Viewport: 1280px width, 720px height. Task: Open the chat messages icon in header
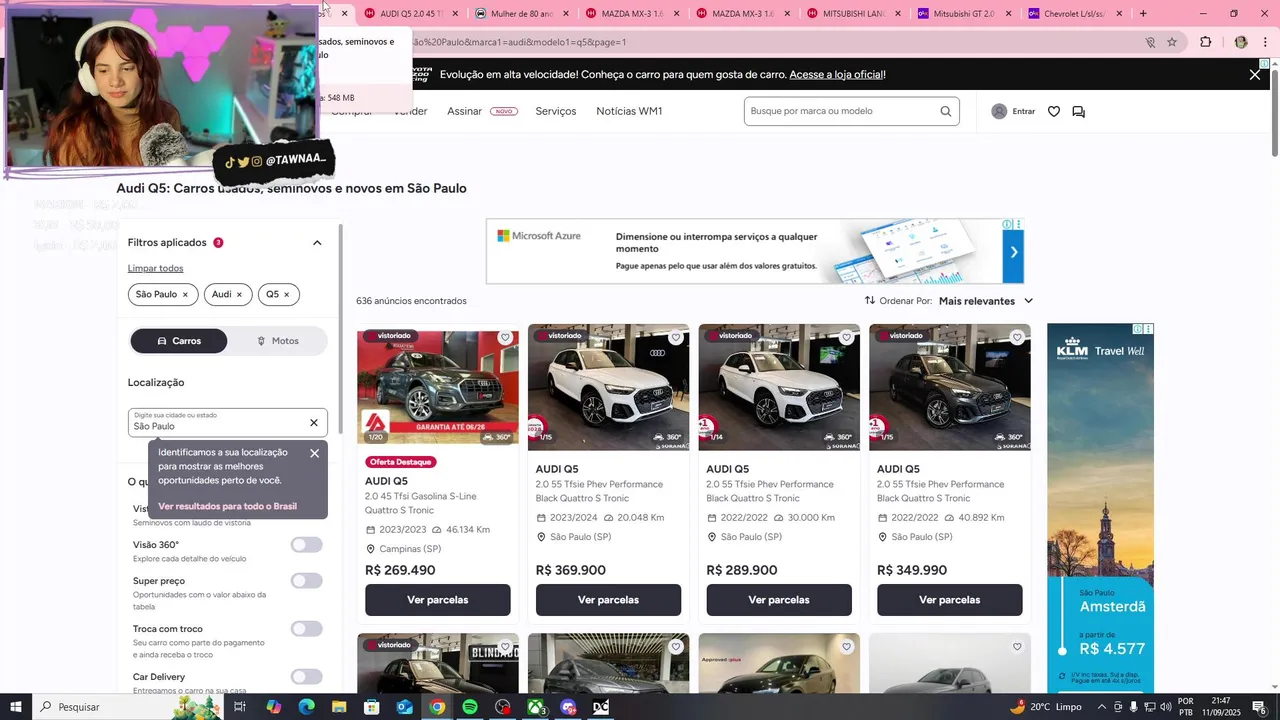(1078, 111)
